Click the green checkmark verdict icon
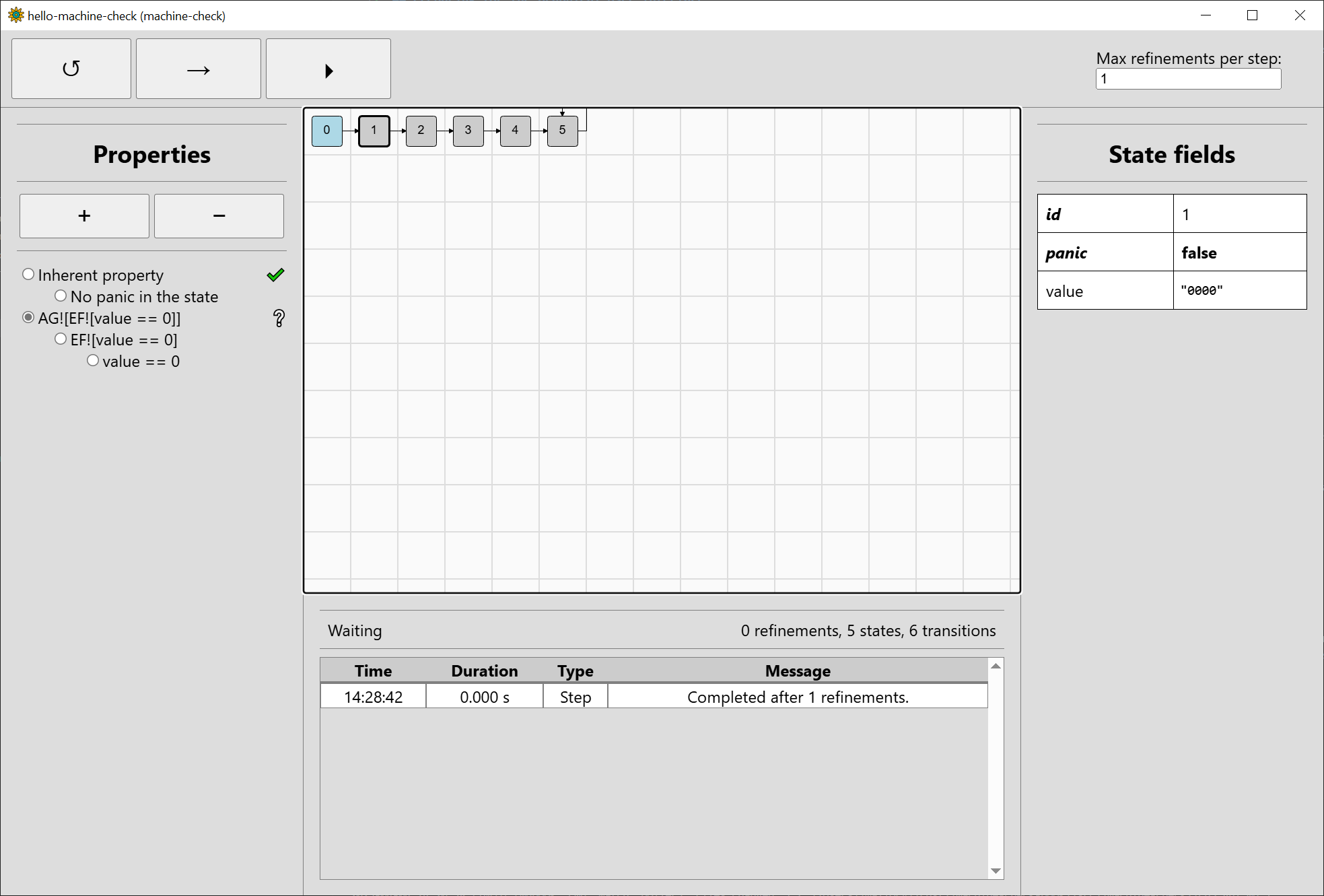 point(276,275)
